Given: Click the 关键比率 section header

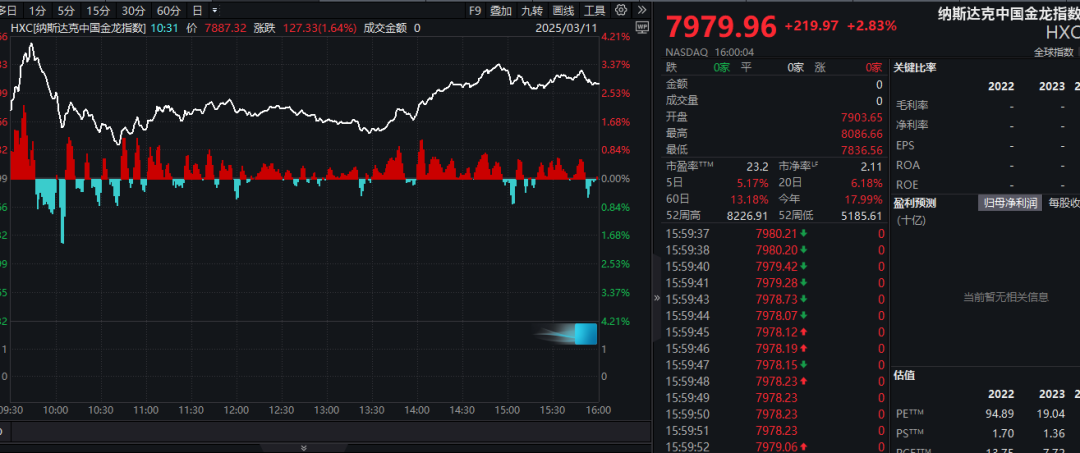Looking at the screenshot, I should [915, 67].
